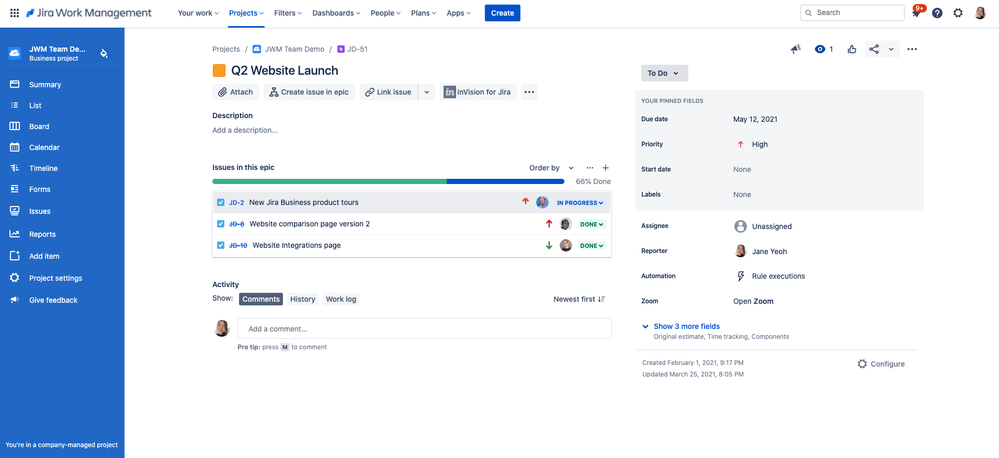Open the DONE status dropdown for JD-8
Screen dimensions: 999x458
[591, 224]
